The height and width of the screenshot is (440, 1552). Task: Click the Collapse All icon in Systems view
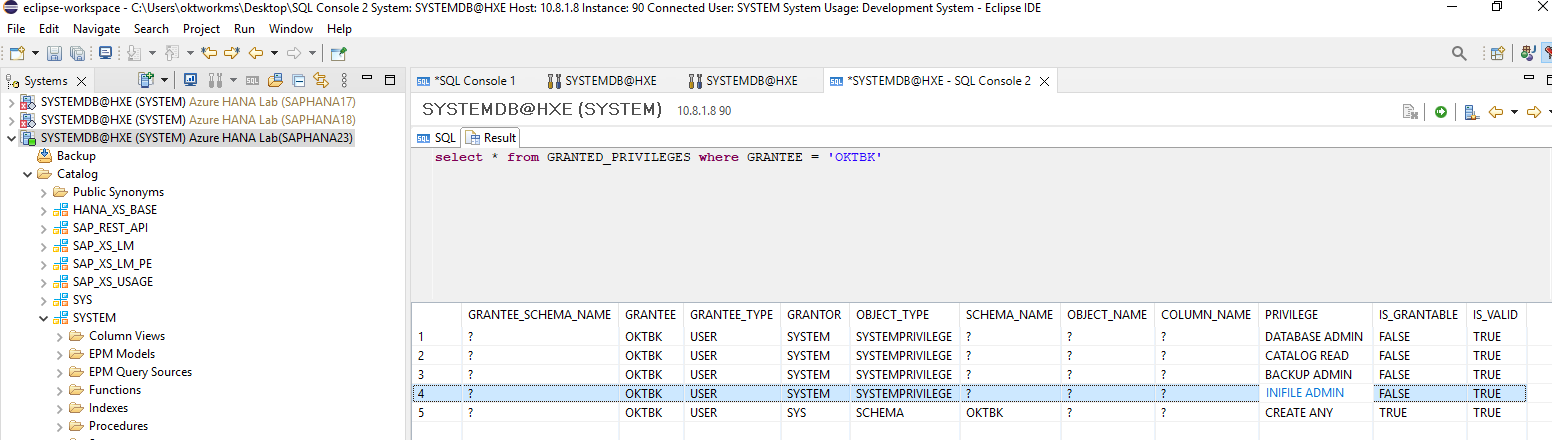[299, 80]
